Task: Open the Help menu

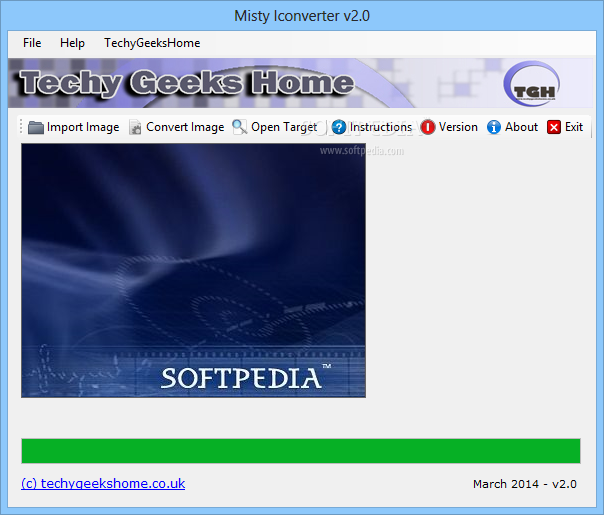Action: click(x=72, y=43)
